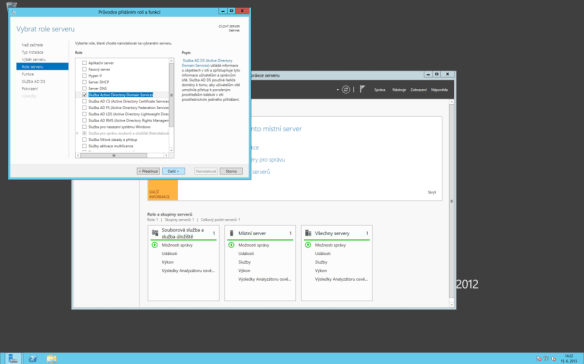Select the Role serveru wizard step
584x364 pixels.
coord(42,67)
